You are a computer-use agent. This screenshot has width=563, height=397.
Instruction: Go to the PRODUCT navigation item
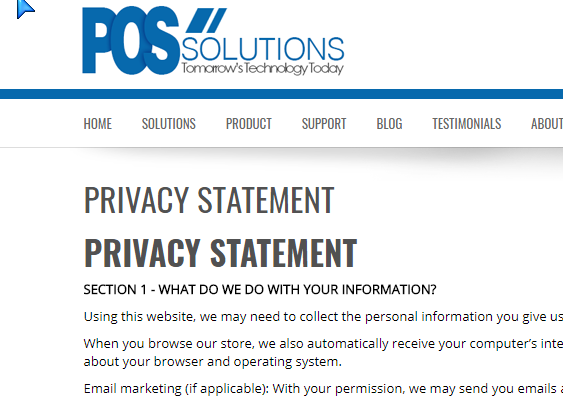click(249, 124)
